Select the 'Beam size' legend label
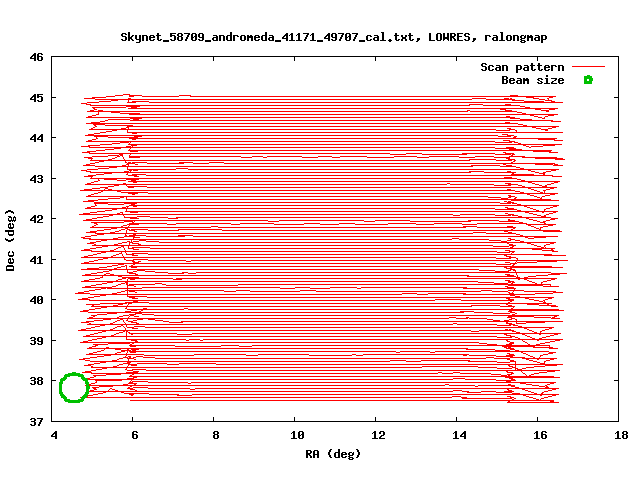This screenshot has height=480, width=640. (533, 80)
